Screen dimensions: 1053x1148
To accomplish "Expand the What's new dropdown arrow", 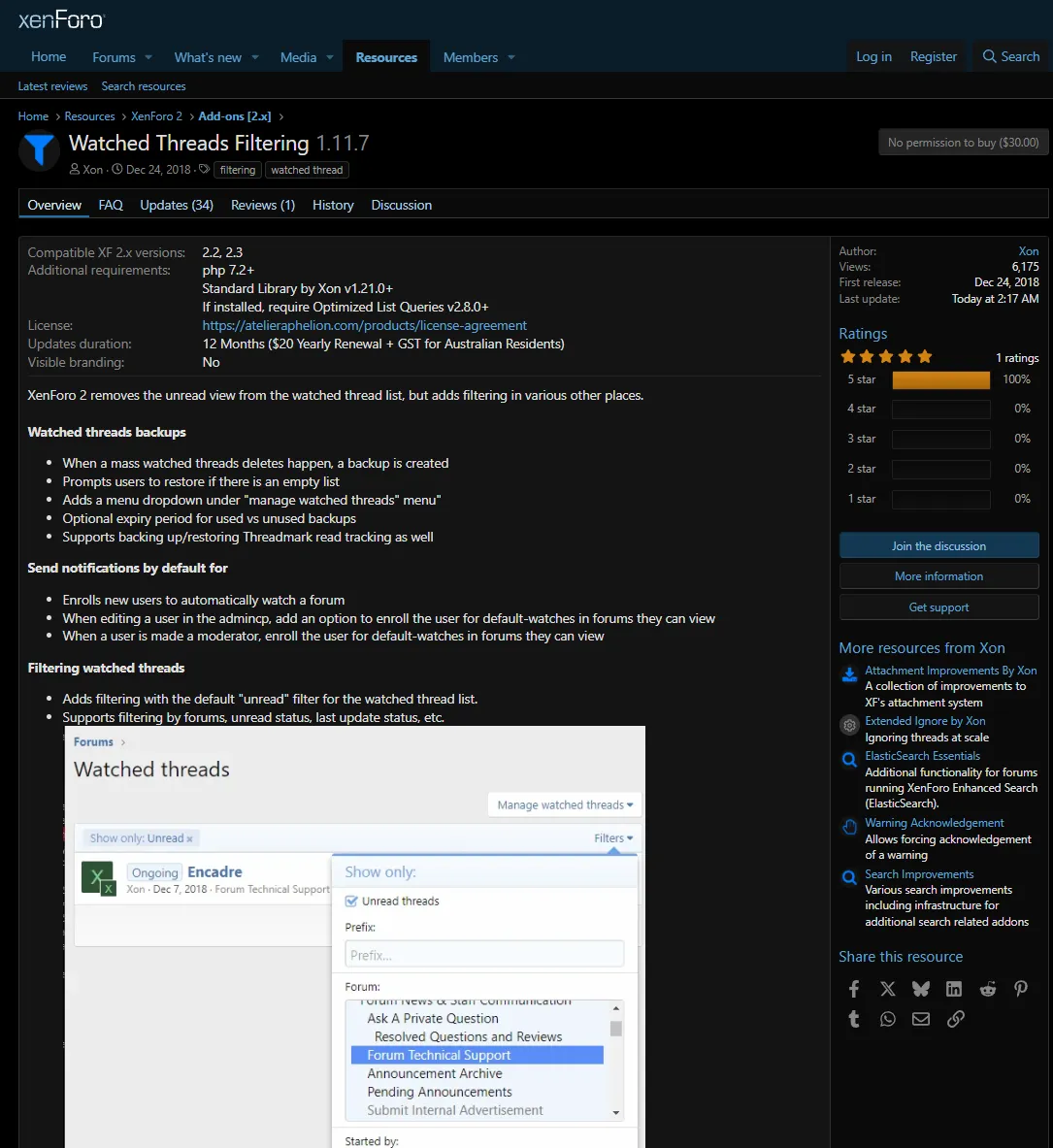I will [255, 58].
